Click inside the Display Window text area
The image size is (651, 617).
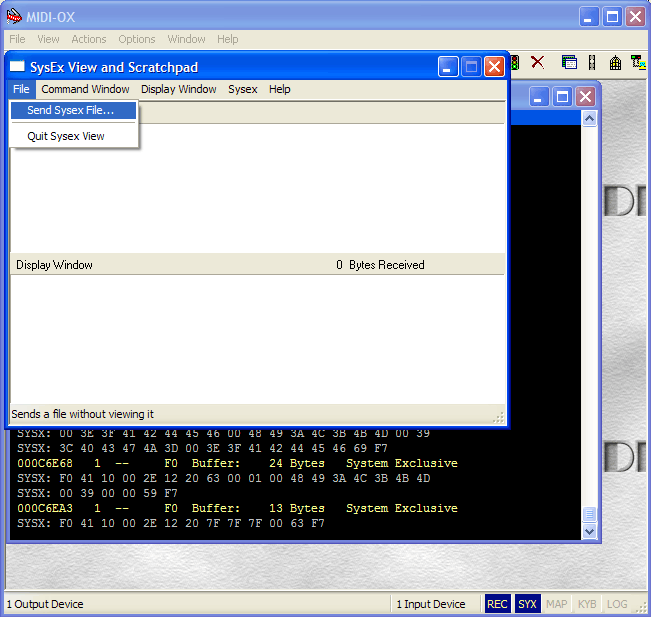click(257, 339)
